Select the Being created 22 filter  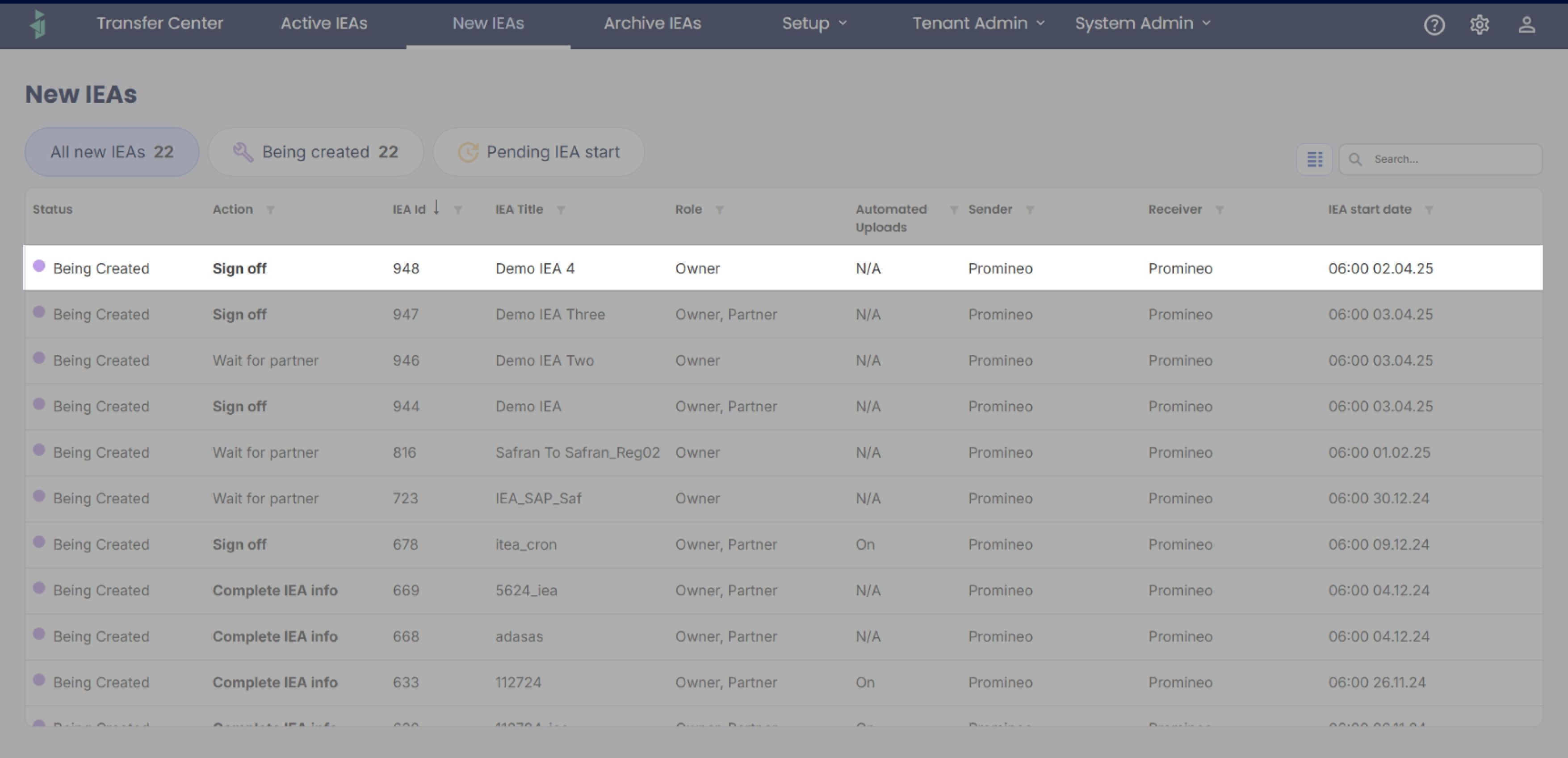click(316, 152)
